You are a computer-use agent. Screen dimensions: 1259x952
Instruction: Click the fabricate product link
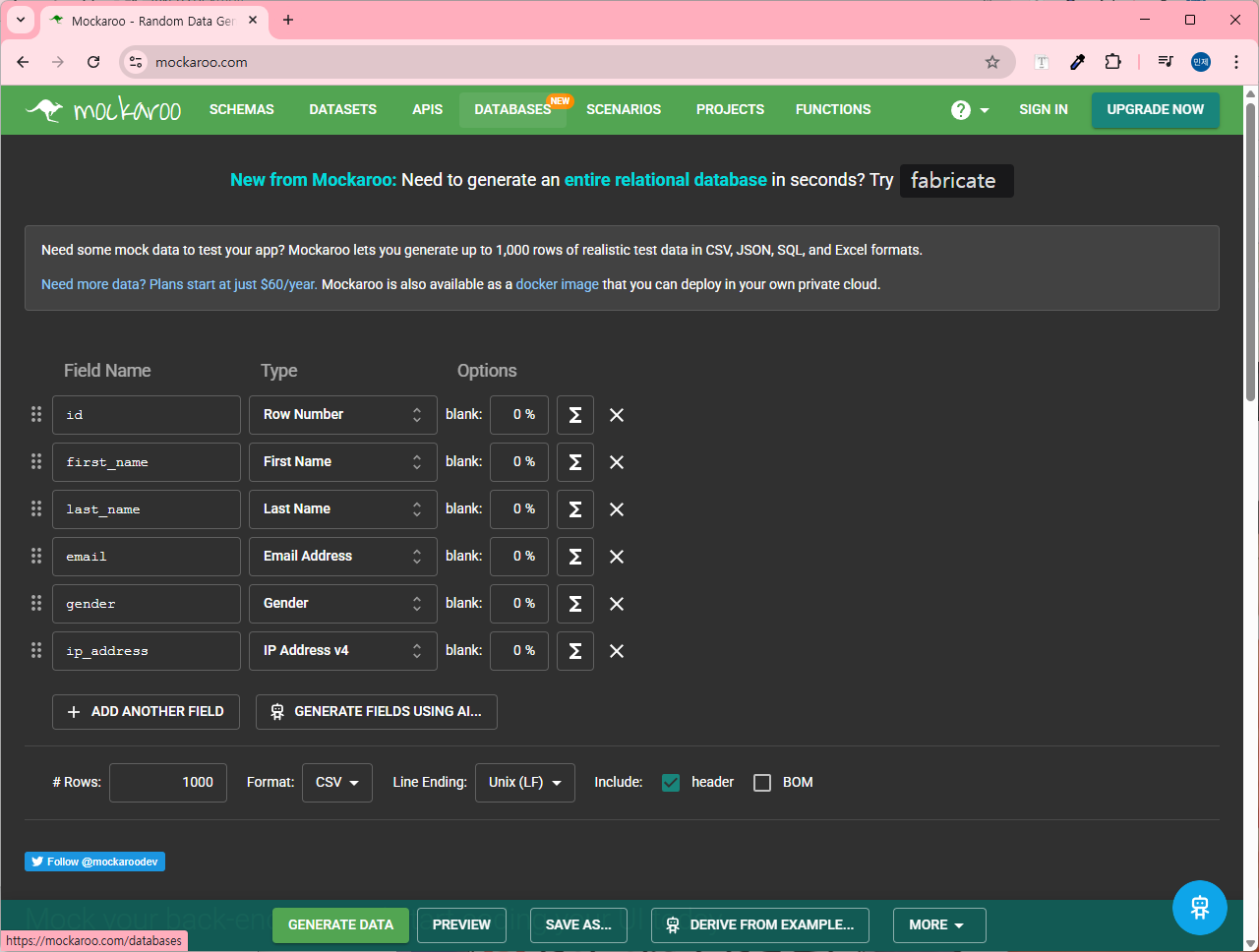coord(956,181)
